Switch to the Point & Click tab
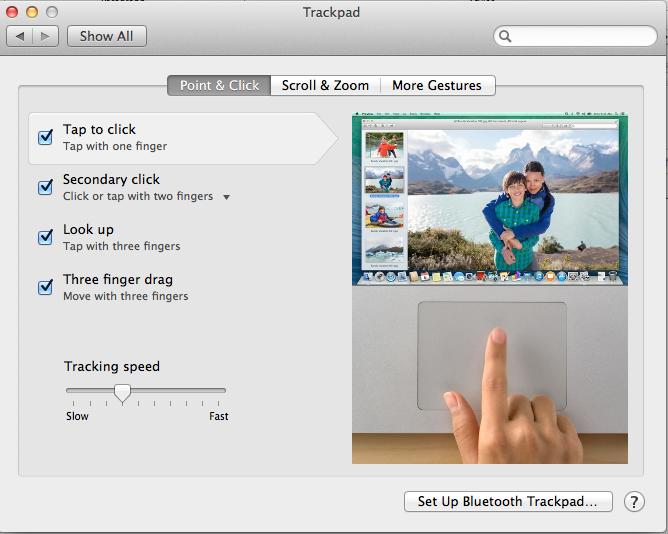The height and width of the screenshot is (534, 668). (219, 85)
